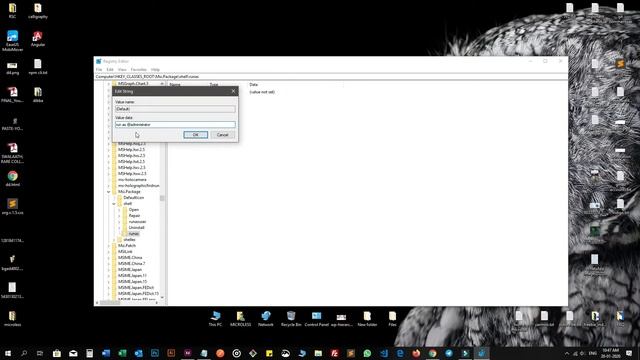Collapse the shell key under Msi.Package
The width and height of the screenshot is (640, 360).
(114, 204)
